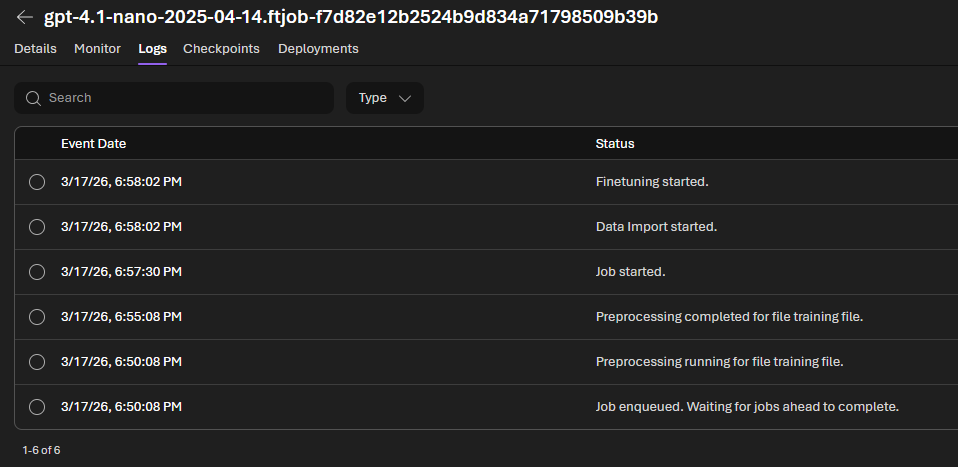Switch to the Details tab

35,48
